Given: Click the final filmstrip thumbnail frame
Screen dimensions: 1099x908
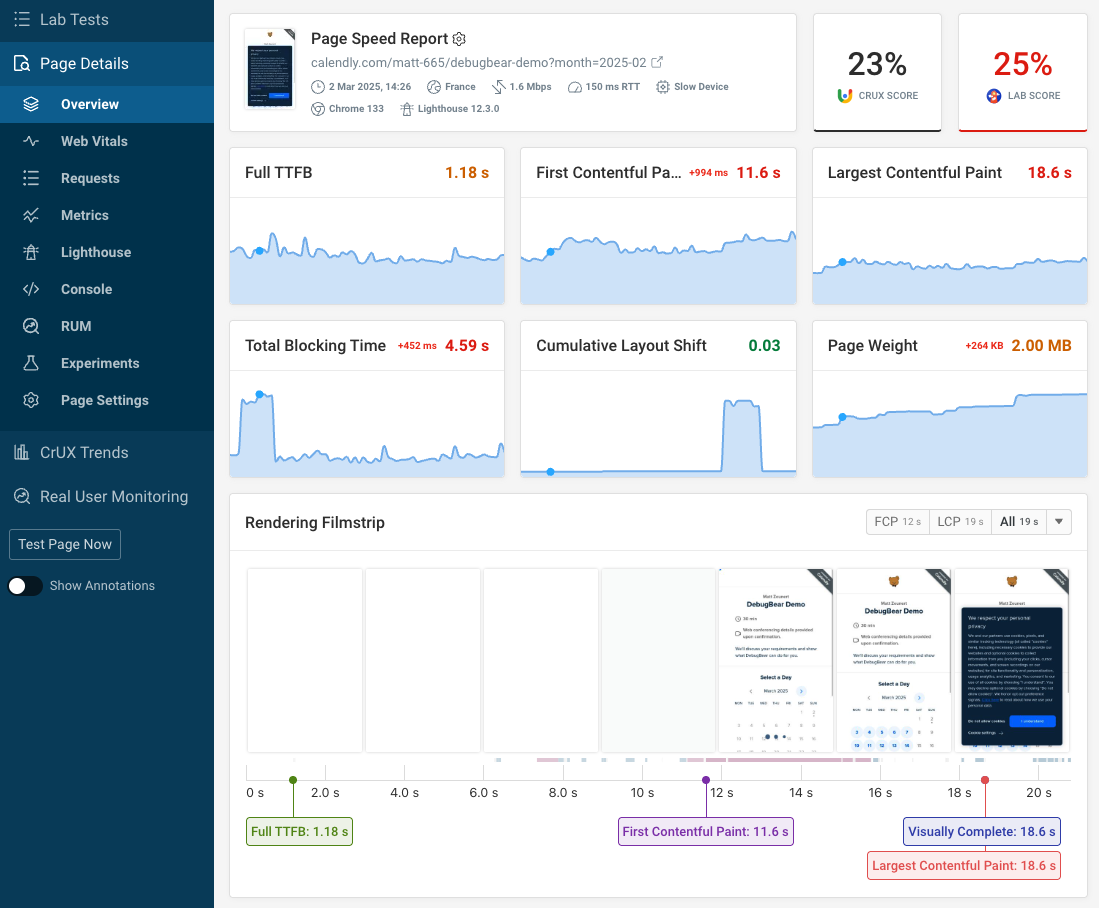Looking at the screenshot, I should pyautogui.click(x=1011, y=659).
